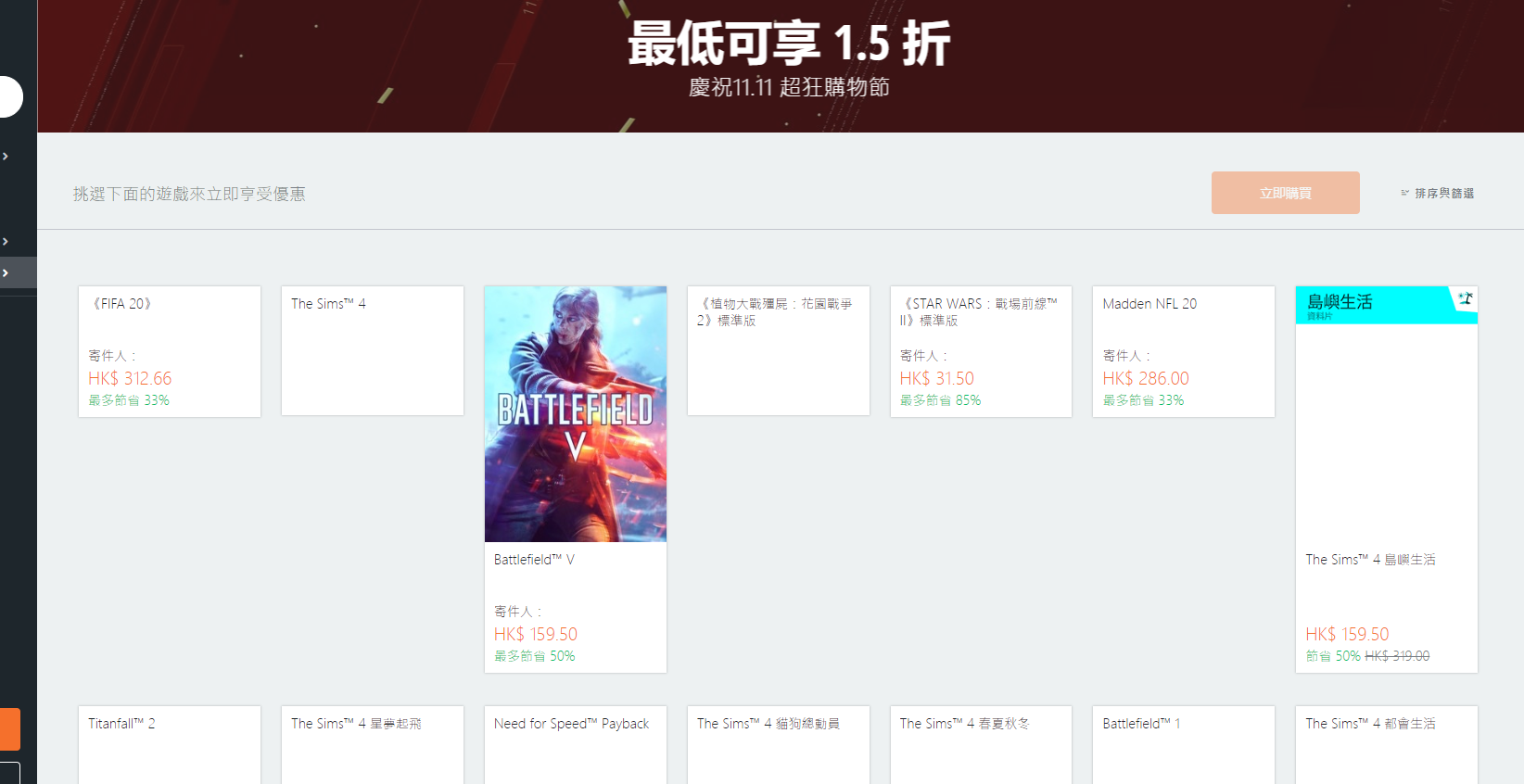Click the sort and filter icon
1524x784 pixels.
pos(1404,193)
